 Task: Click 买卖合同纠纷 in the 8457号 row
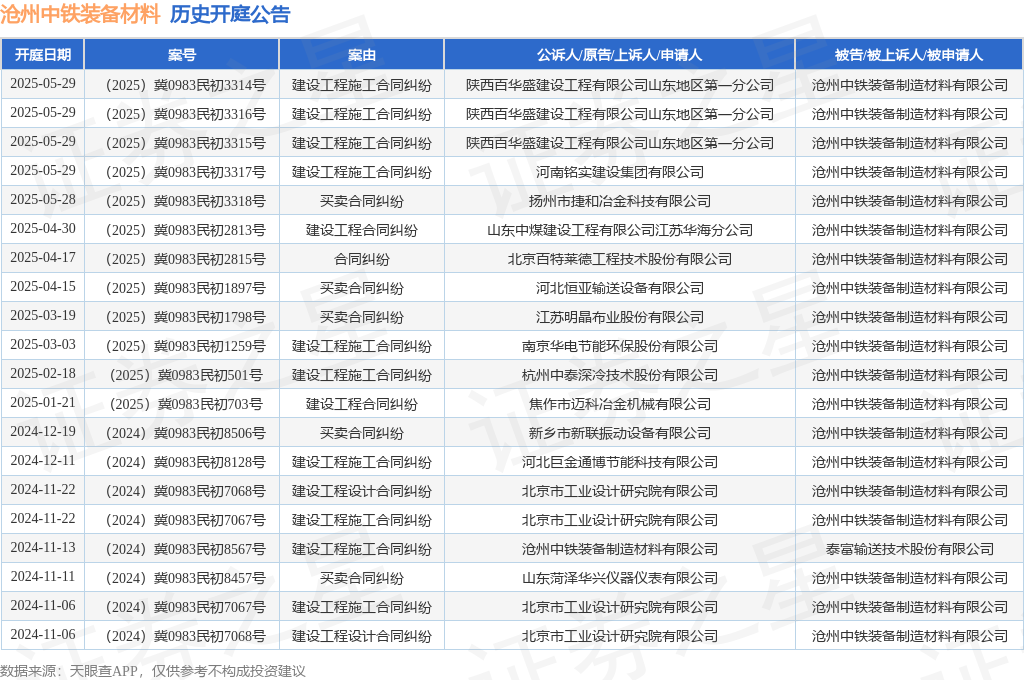(362, 578)
